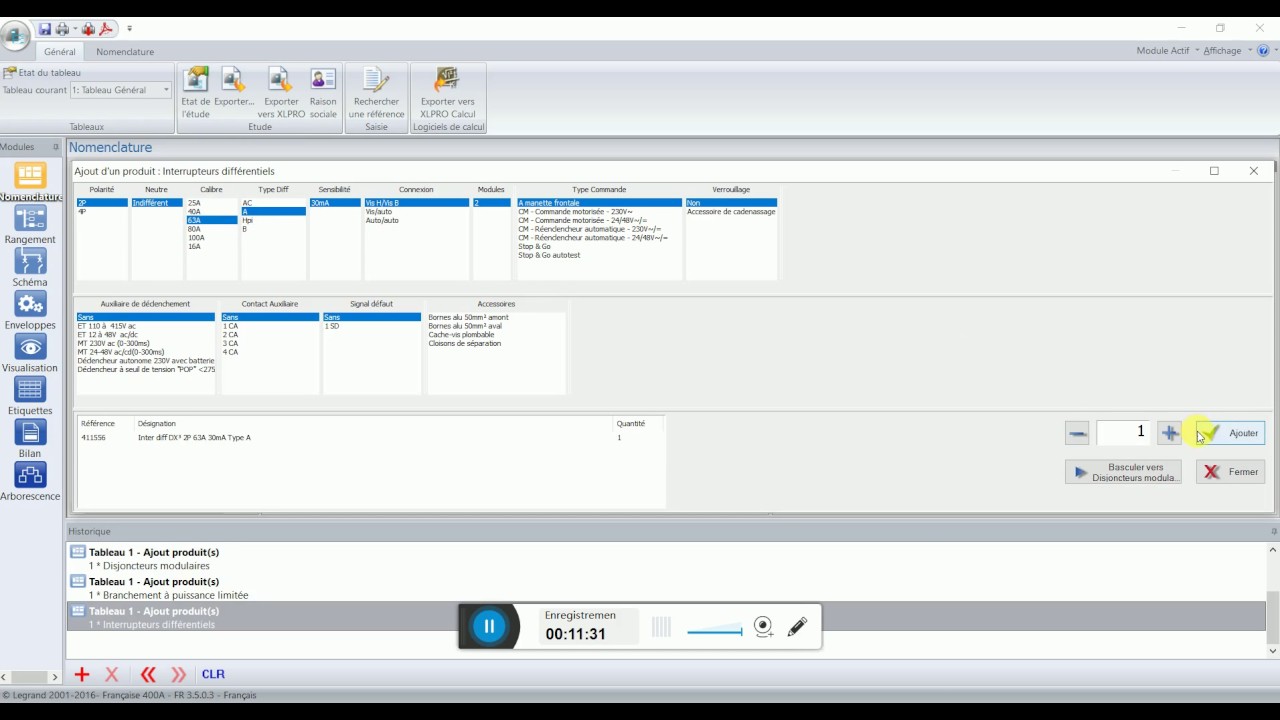Click the Exporter... ribbon icon
The image size is (1280, 720).
pos(234,88)
